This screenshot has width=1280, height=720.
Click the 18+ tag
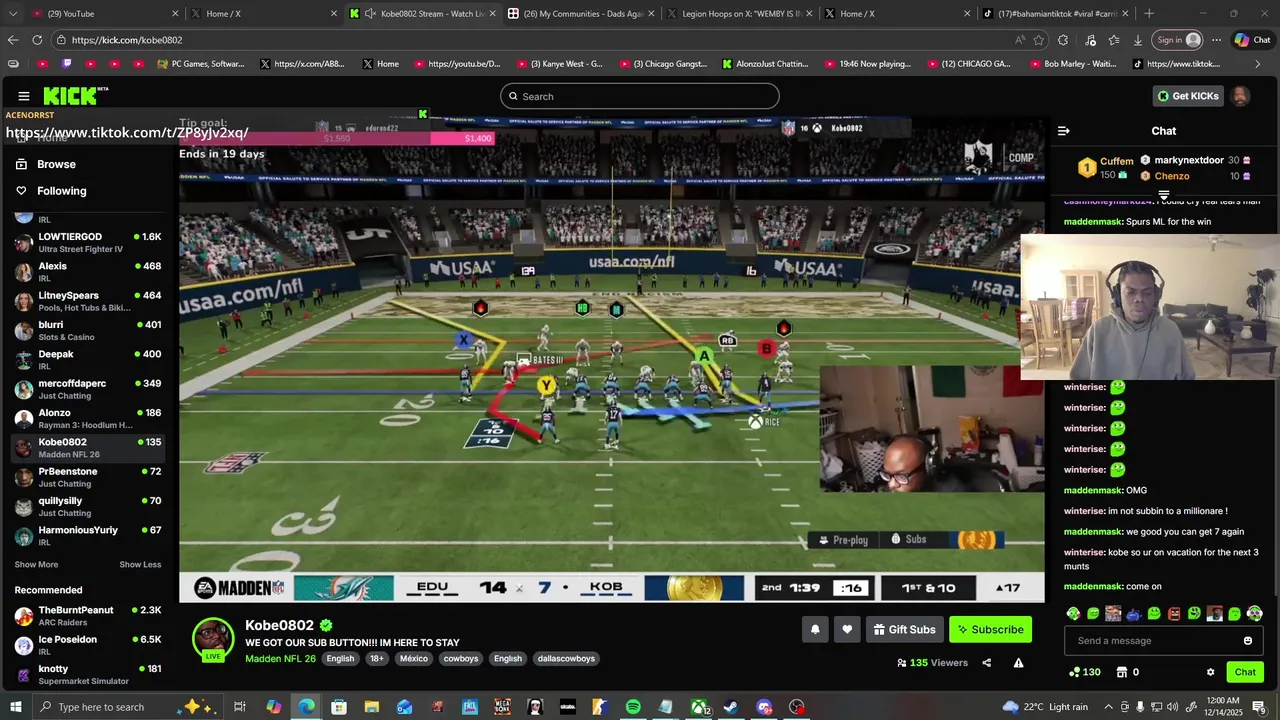click(x=376, y=659)
